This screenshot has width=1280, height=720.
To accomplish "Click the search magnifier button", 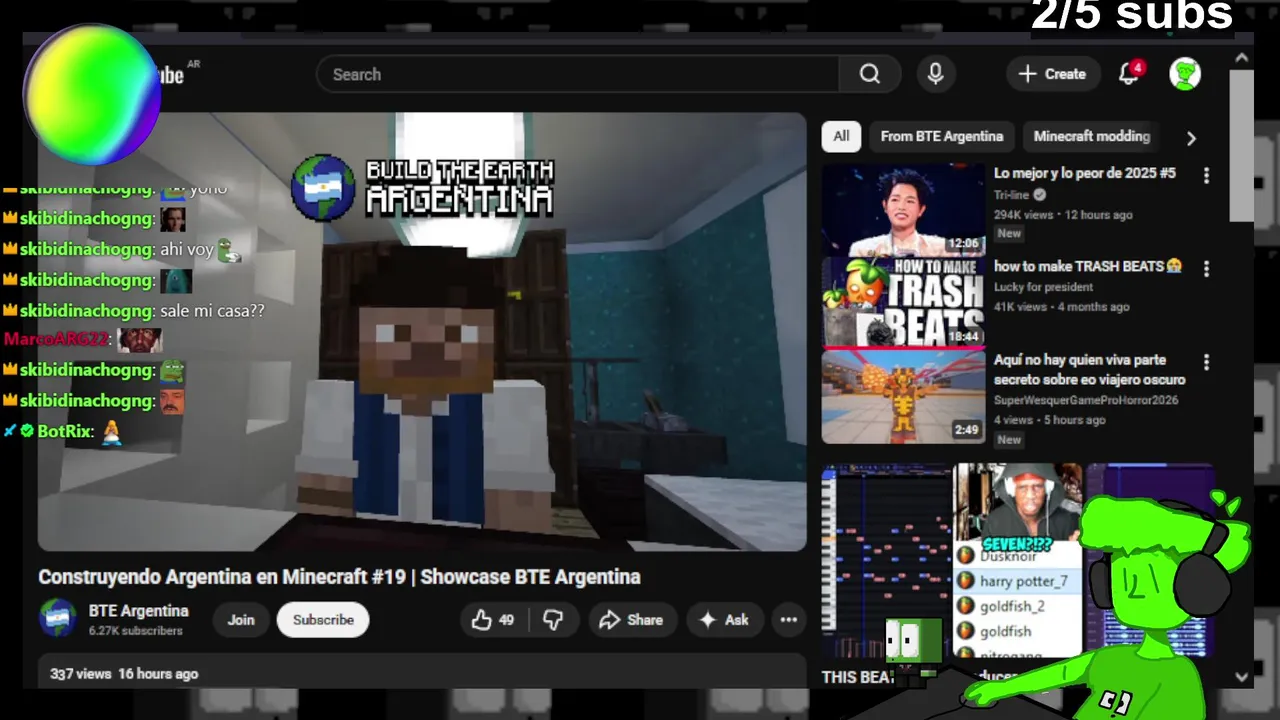I will [x=870, y=74].
